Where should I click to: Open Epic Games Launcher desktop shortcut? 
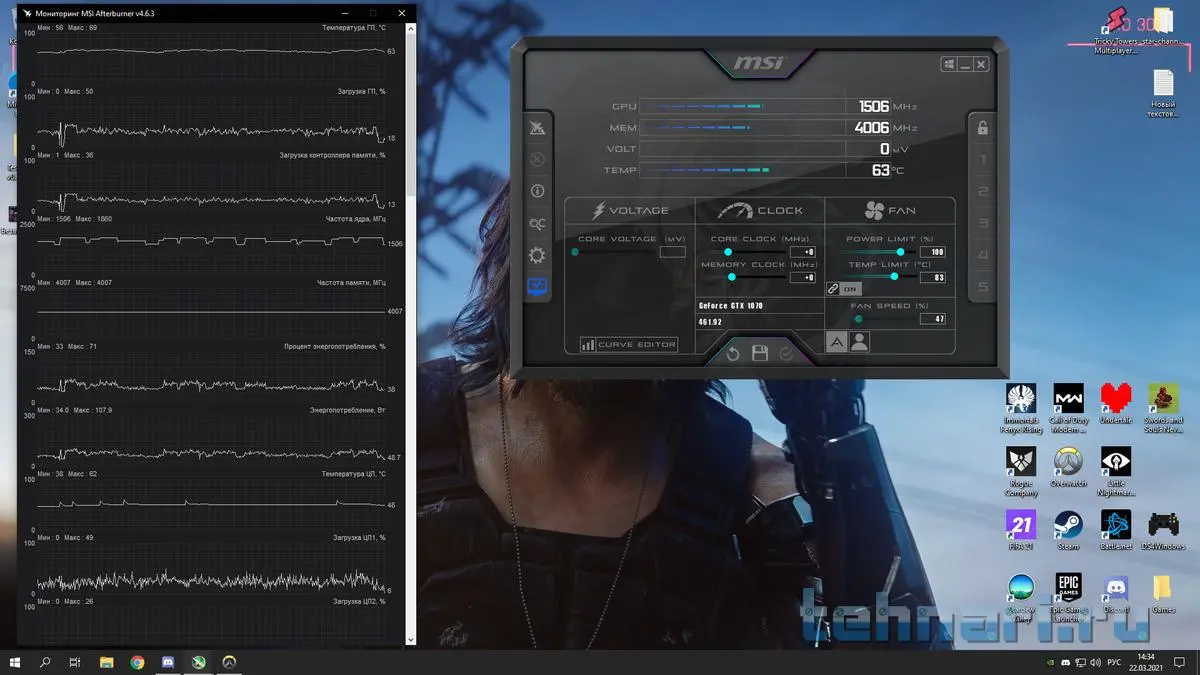[x=1068, y=598]
